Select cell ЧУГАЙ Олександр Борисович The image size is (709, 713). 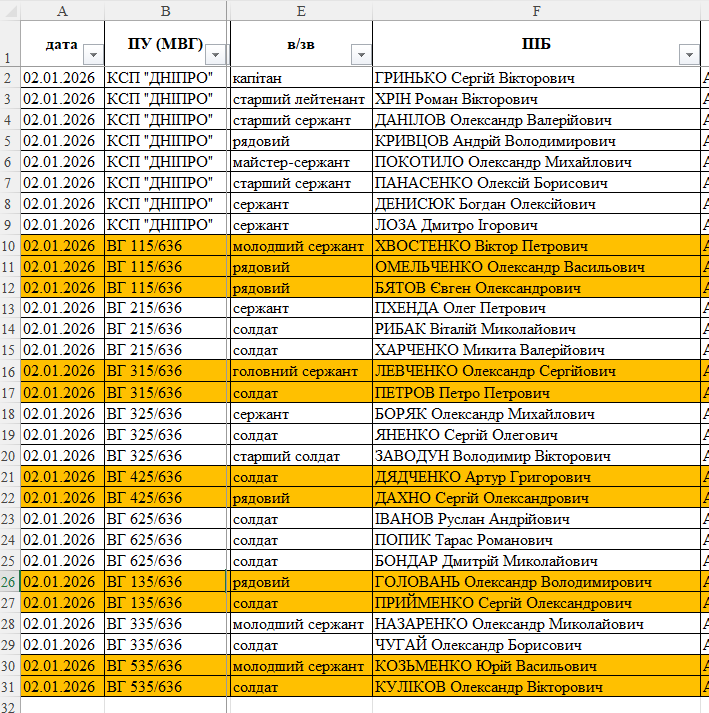(x=536, y=644)
